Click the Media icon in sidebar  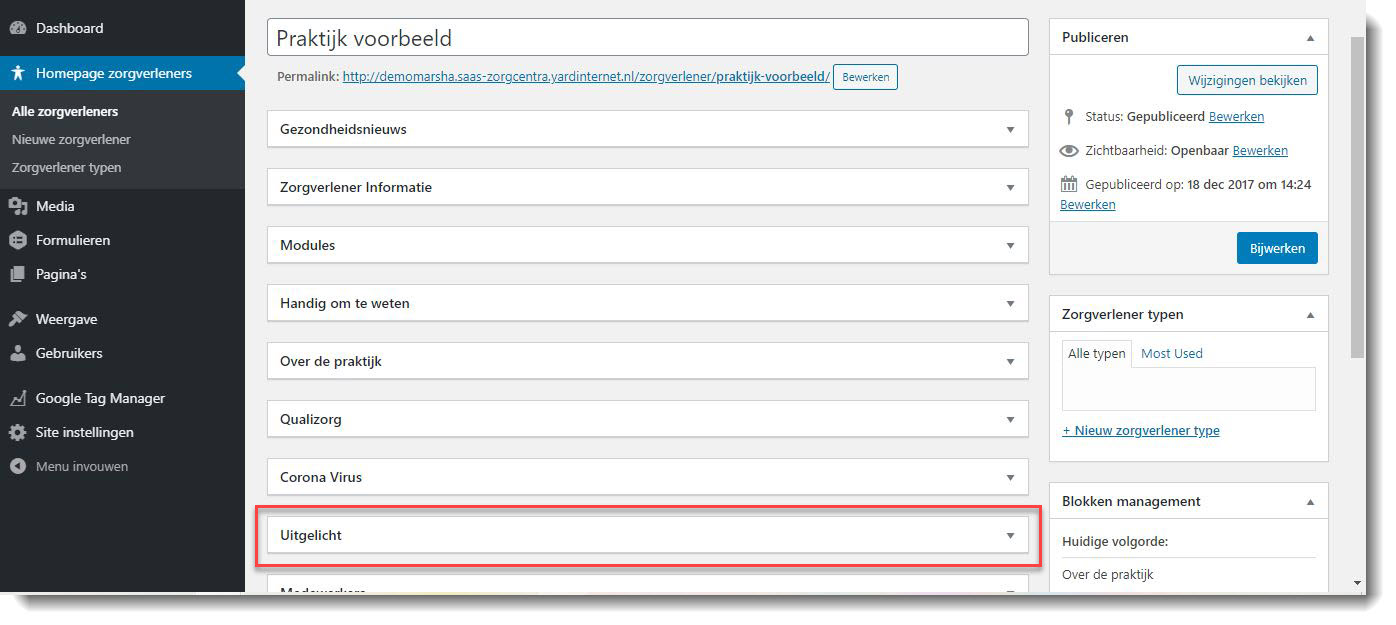[17, 206]
